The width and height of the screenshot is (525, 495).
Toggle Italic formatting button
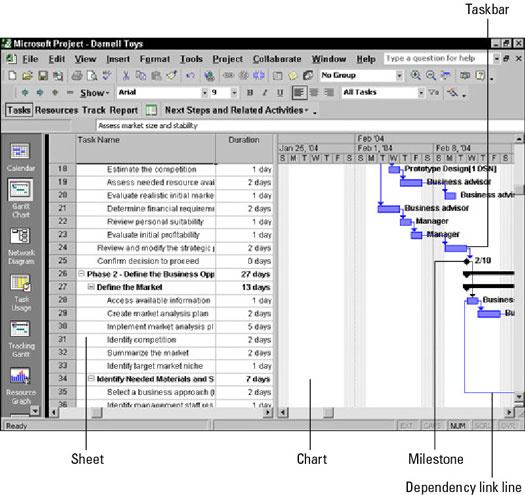tap(265, 93)
